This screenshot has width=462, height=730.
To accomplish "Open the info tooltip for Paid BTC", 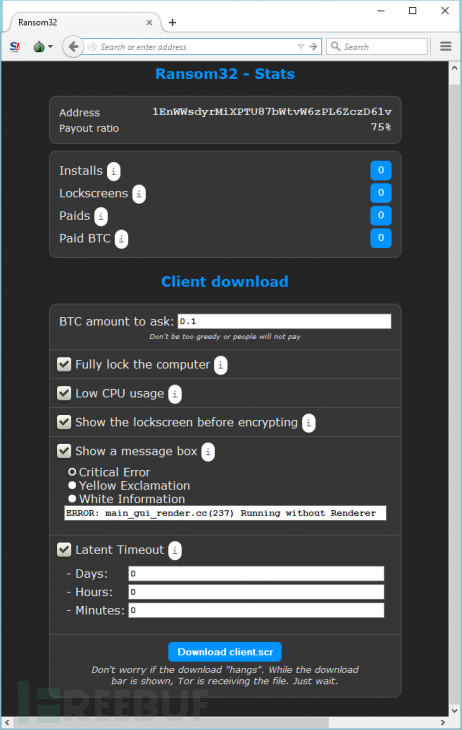I will point(121,239).
